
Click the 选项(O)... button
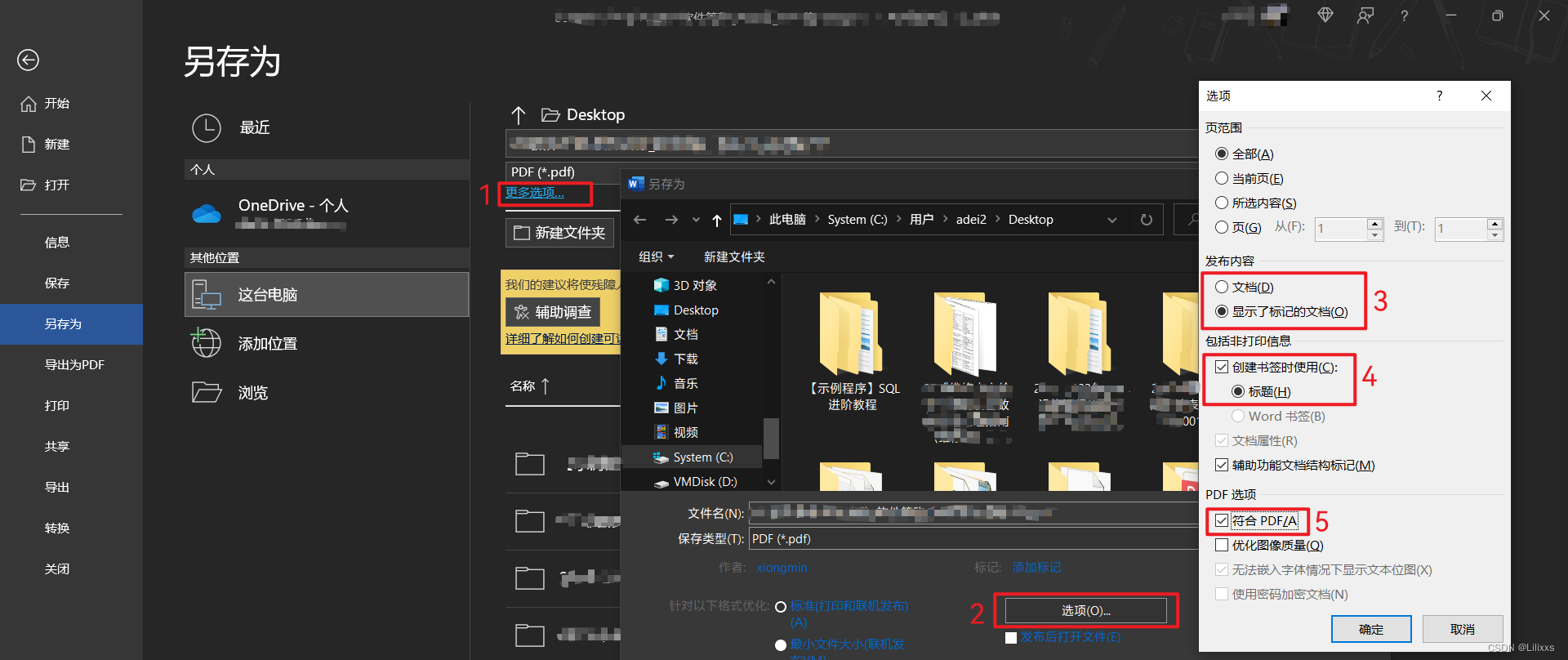[x=1085, y=610]
